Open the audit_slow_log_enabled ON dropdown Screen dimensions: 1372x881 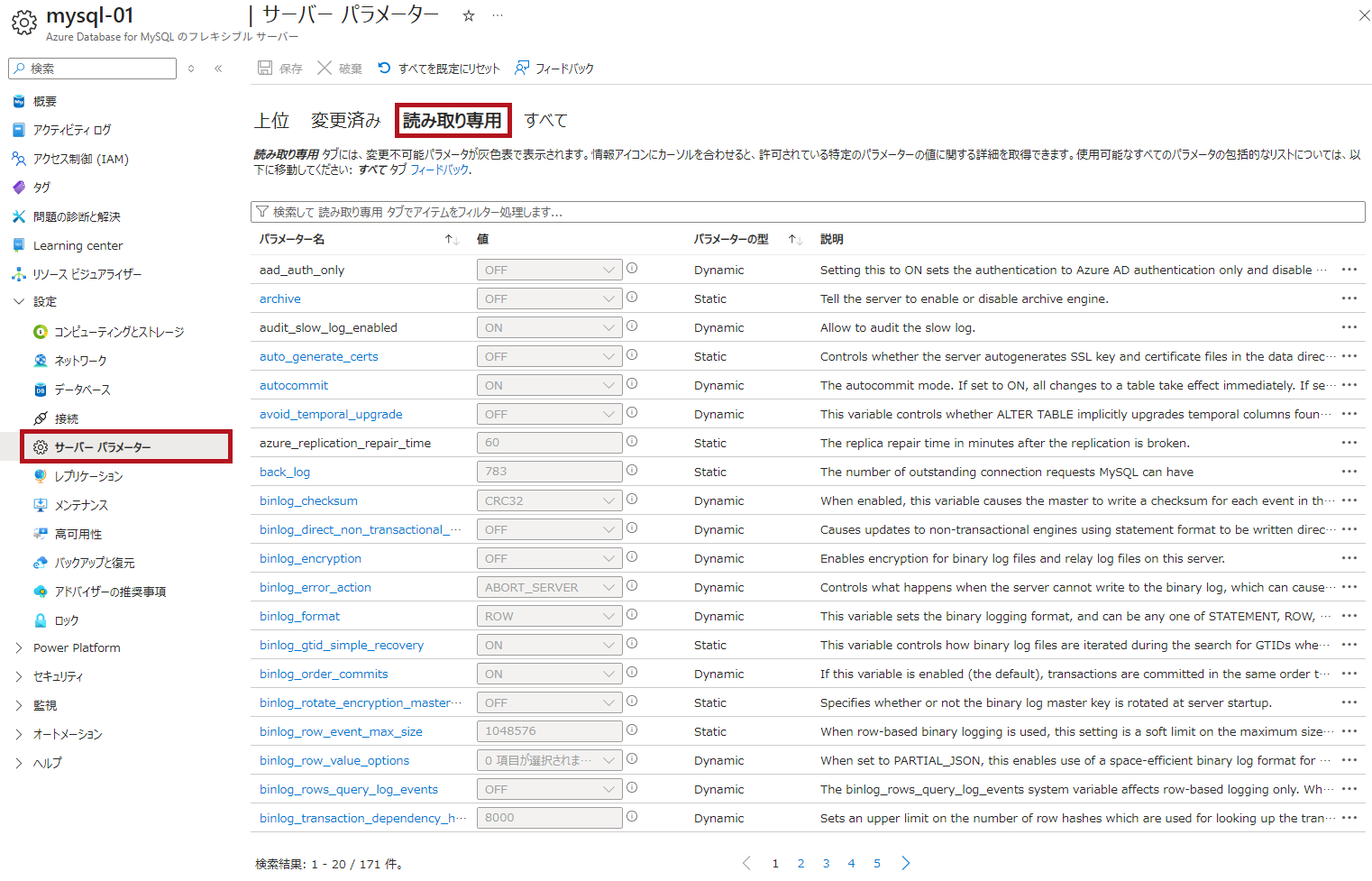click(x=549, y=327)
